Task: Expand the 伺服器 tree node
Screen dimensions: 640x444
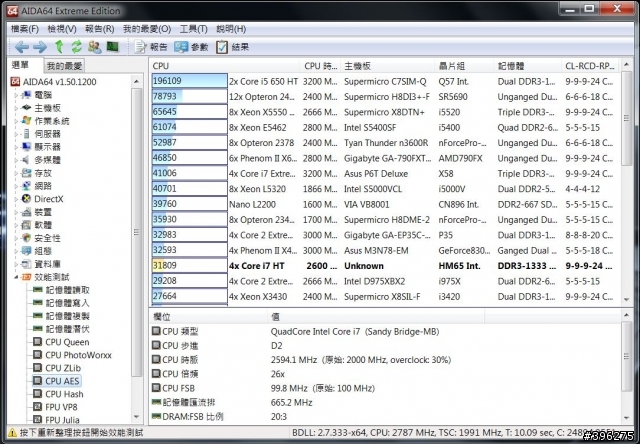Action: coord(16,134)
